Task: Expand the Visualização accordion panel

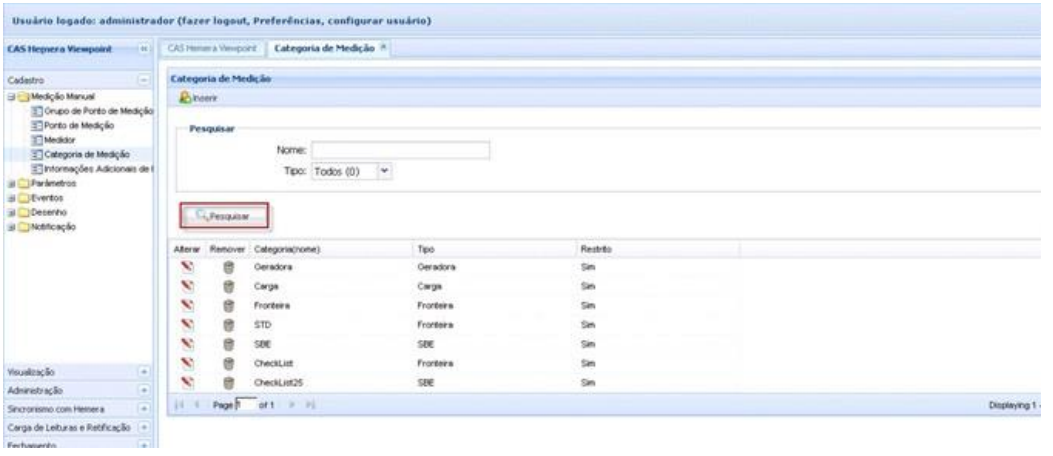Action: (x=147, y=368)
